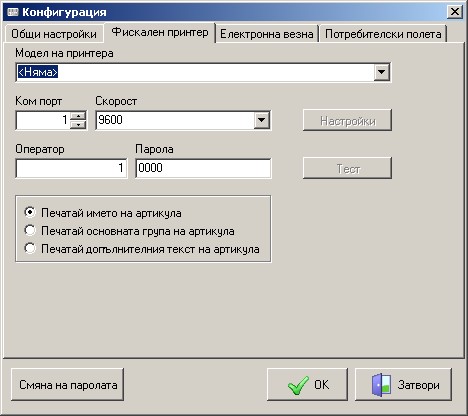
Task: Expand the Модел на принтера dropdown arrow
Action: pyautogui.click(x=381, y=72)
